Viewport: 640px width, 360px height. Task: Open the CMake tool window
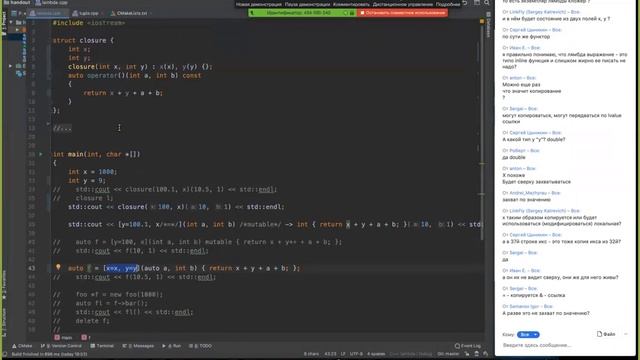(22, 346)
